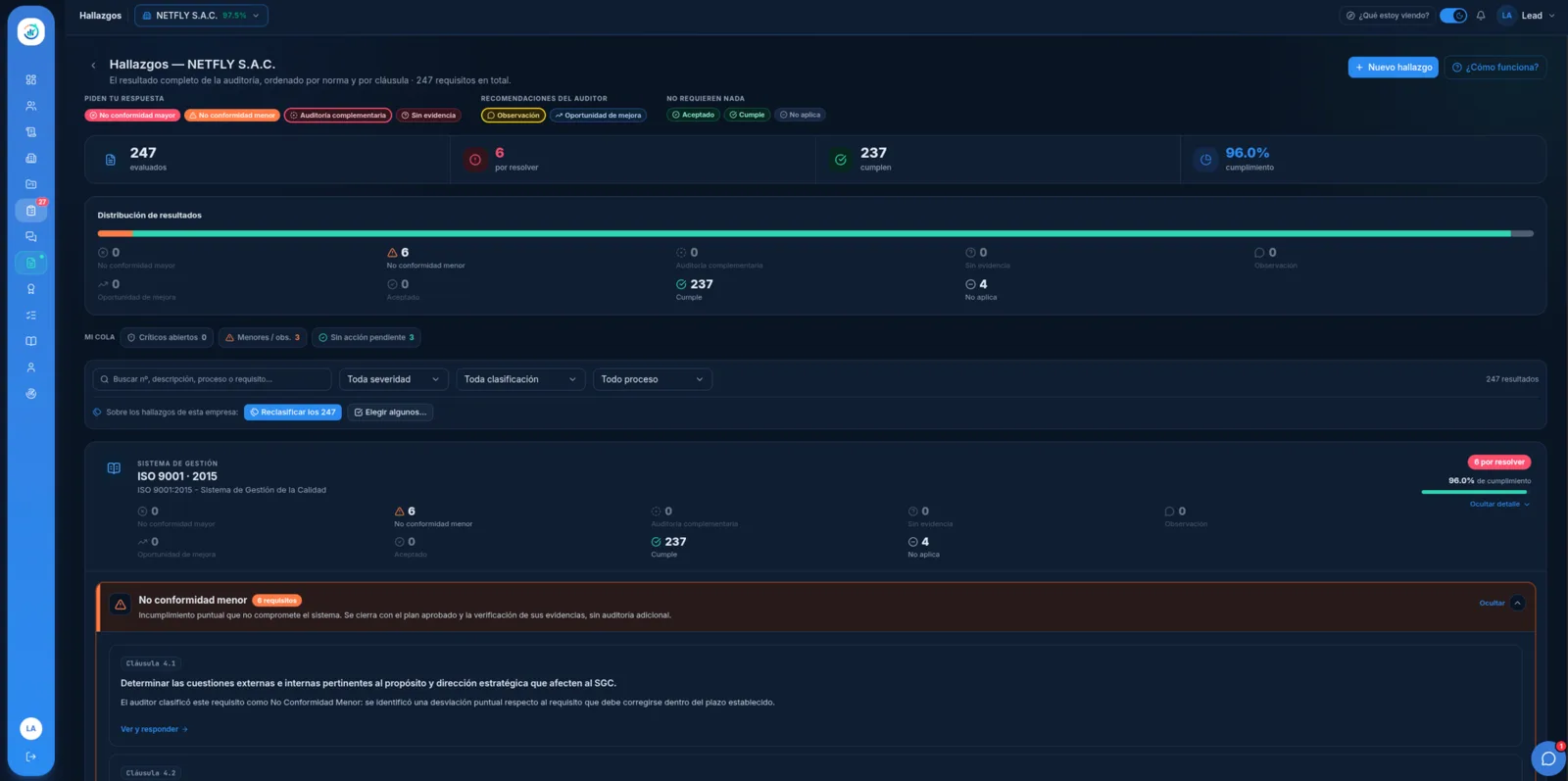Open the dashboard grid icon in sidebar

(x=31, y=79)
